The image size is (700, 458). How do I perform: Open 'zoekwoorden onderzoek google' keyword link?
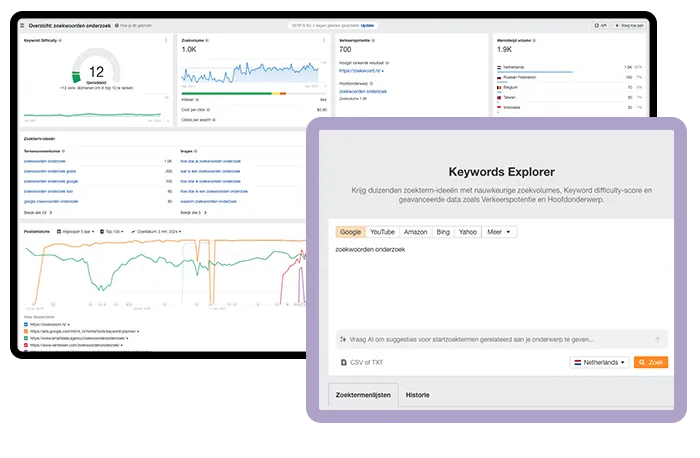coord(51,181)
